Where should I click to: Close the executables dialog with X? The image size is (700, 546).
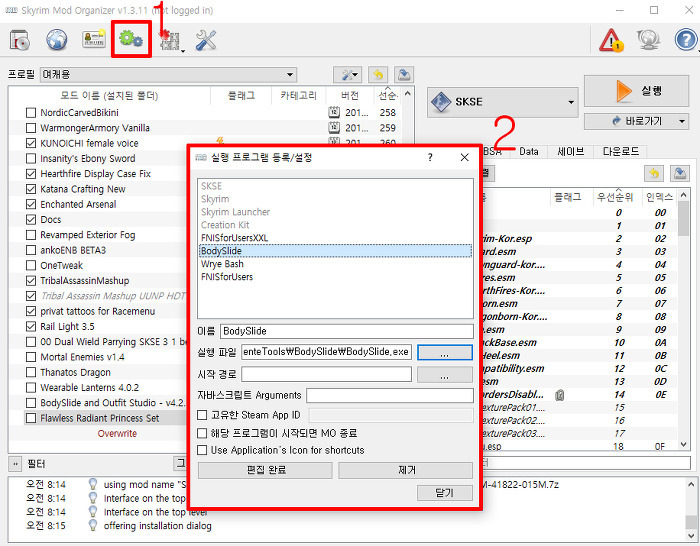coord(464,157)
